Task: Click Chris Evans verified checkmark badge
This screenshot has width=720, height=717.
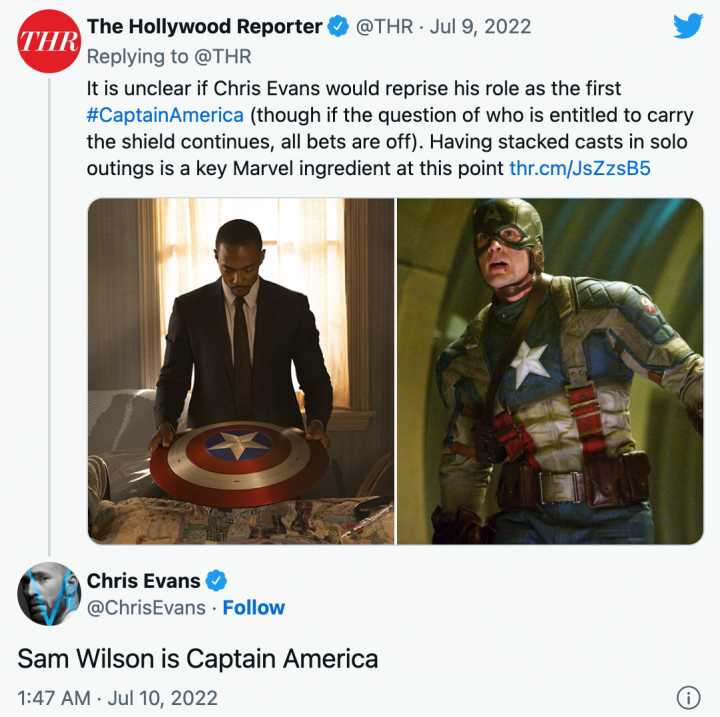Action: click(216, 581)
